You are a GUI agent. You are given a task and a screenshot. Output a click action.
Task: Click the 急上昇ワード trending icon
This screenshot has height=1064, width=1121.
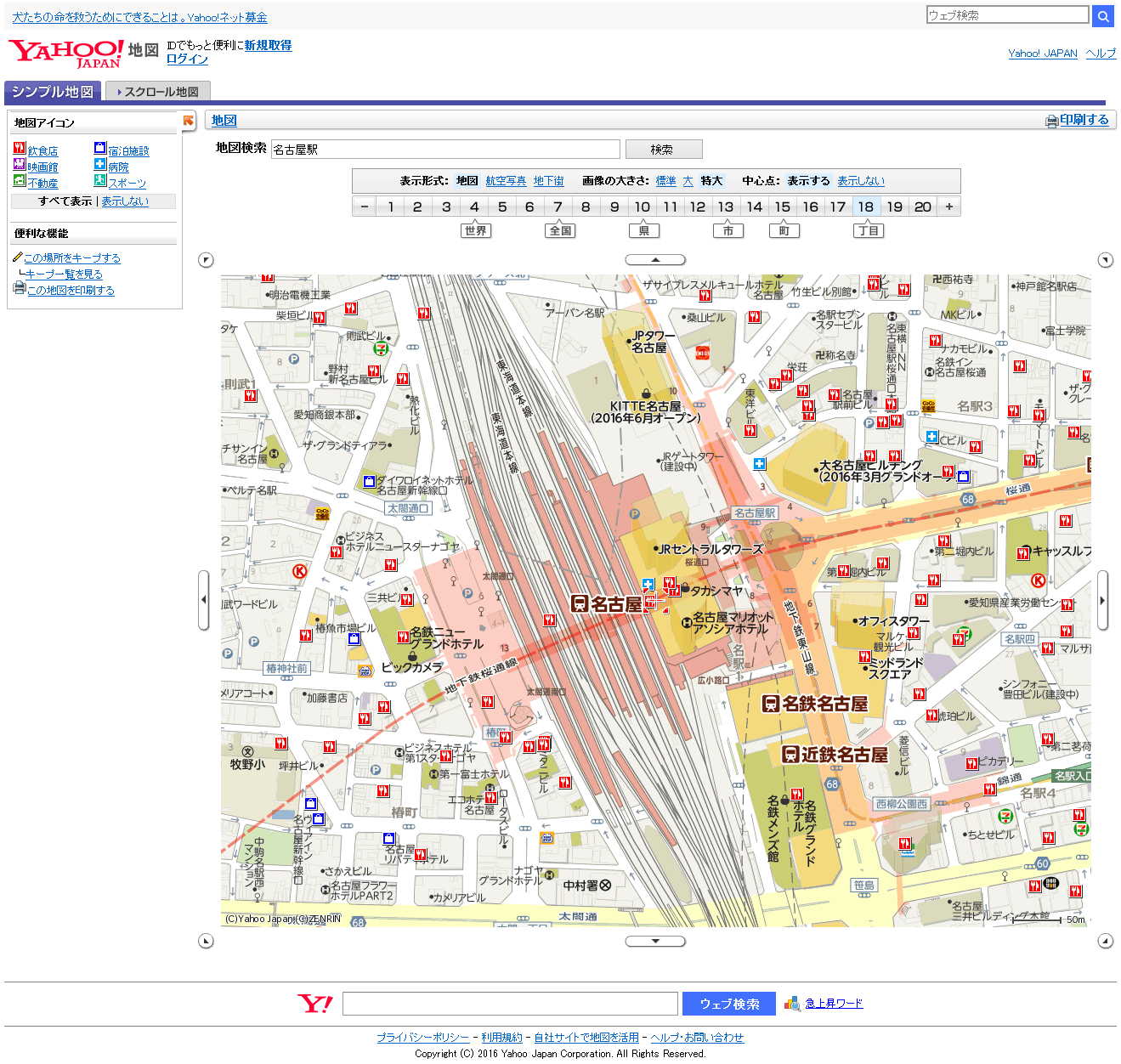point(792,1004)
